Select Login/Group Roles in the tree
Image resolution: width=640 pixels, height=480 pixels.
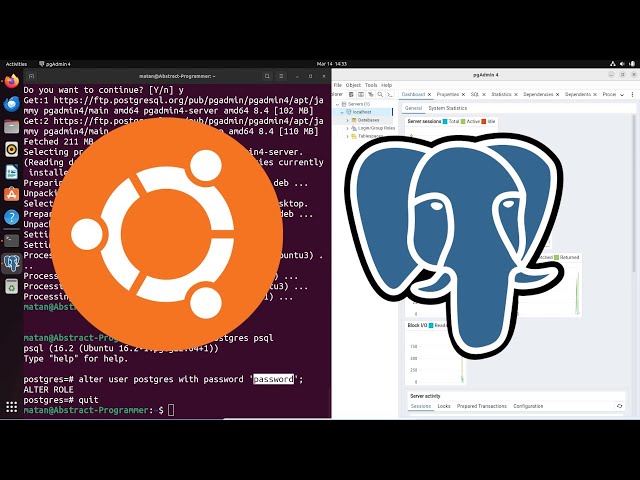coord(376,128)
